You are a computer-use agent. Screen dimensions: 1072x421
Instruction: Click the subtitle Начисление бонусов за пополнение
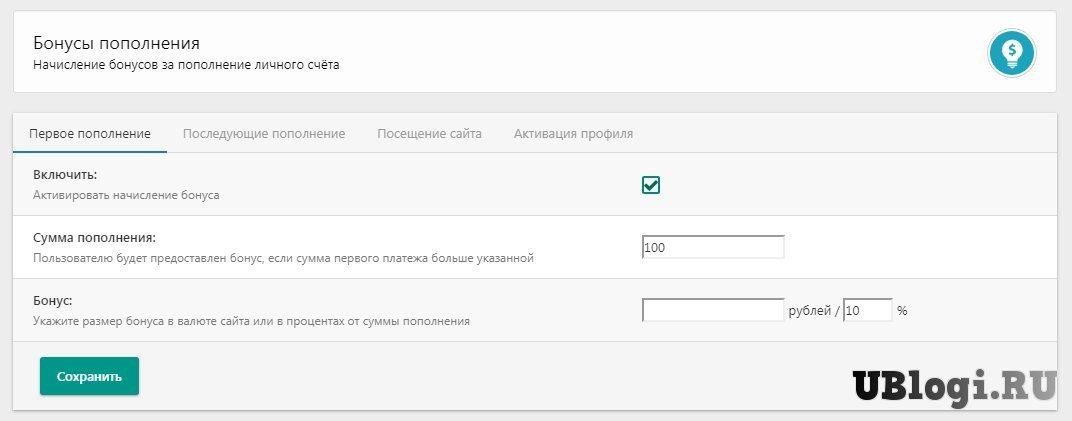point(186,67)
